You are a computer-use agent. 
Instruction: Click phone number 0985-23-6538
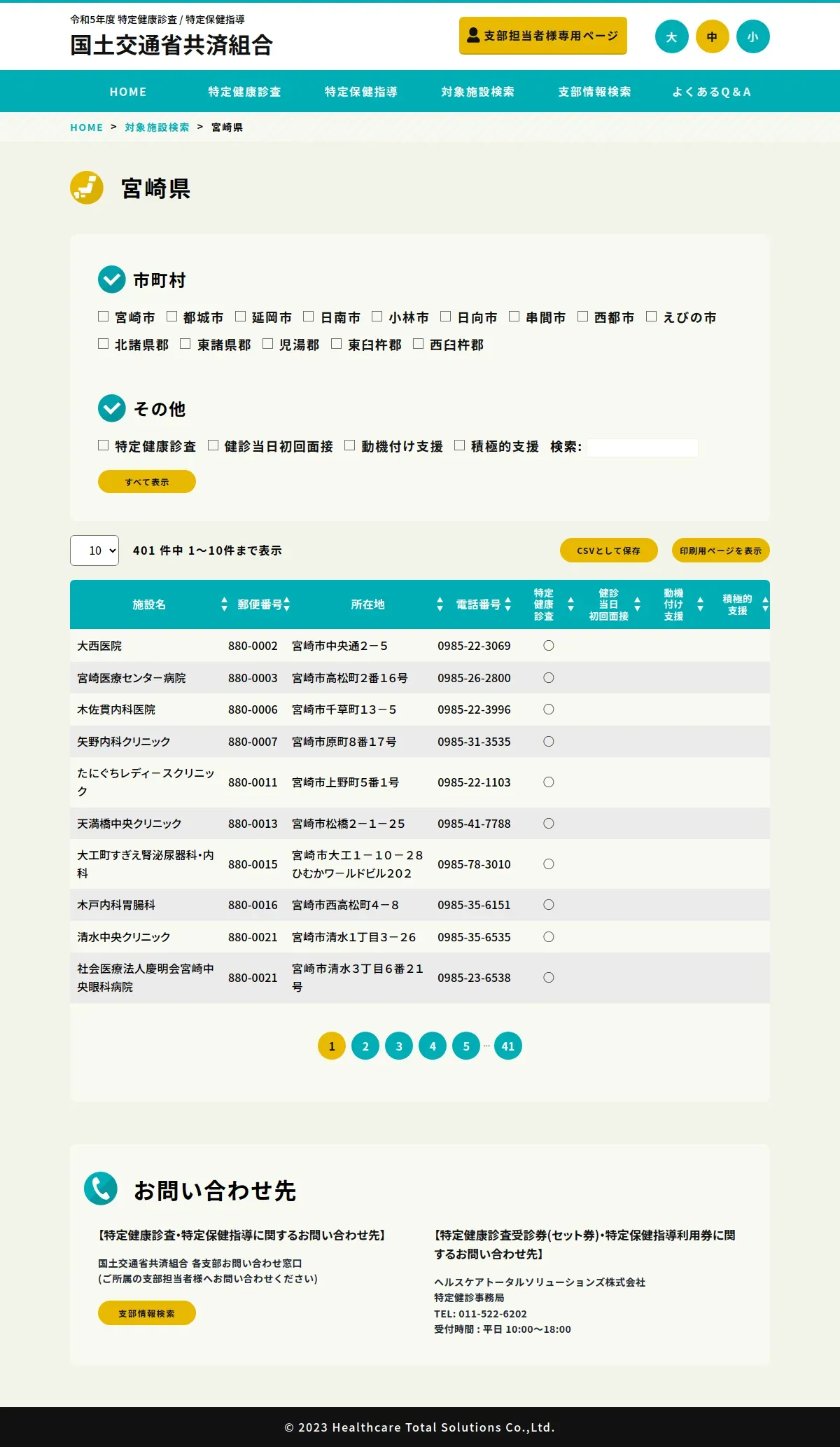pyautogui.click(x=474, y=978)
